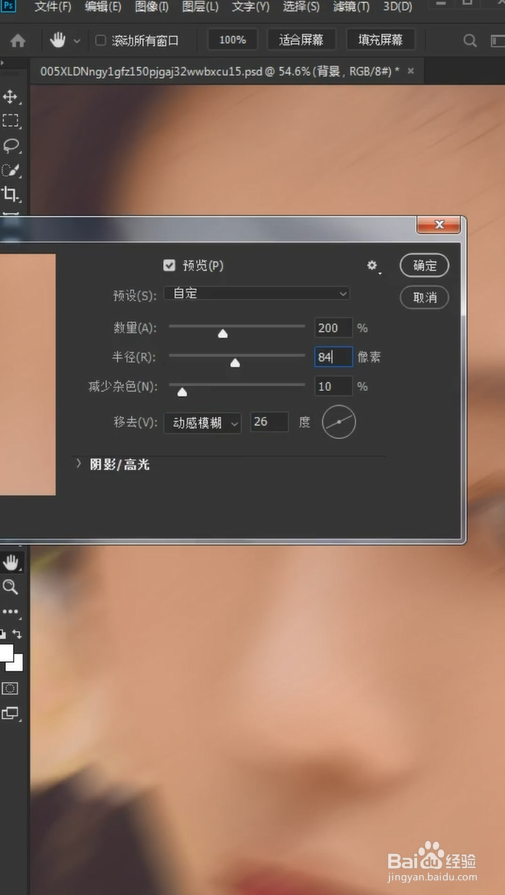Image resolution: width=505 pixels, height=895 pixels.
Task: Open the 图层(L) menu
Action: coord(200,7)
